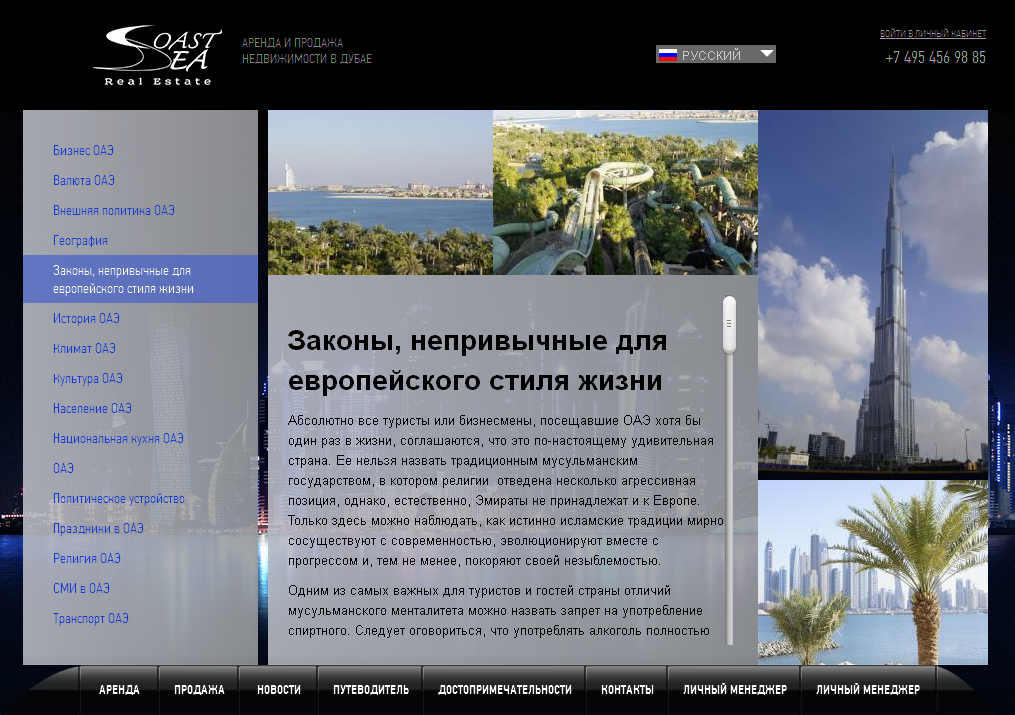Open История ОАЭ sidebar link
The image size is (1015, 715).
86,318
